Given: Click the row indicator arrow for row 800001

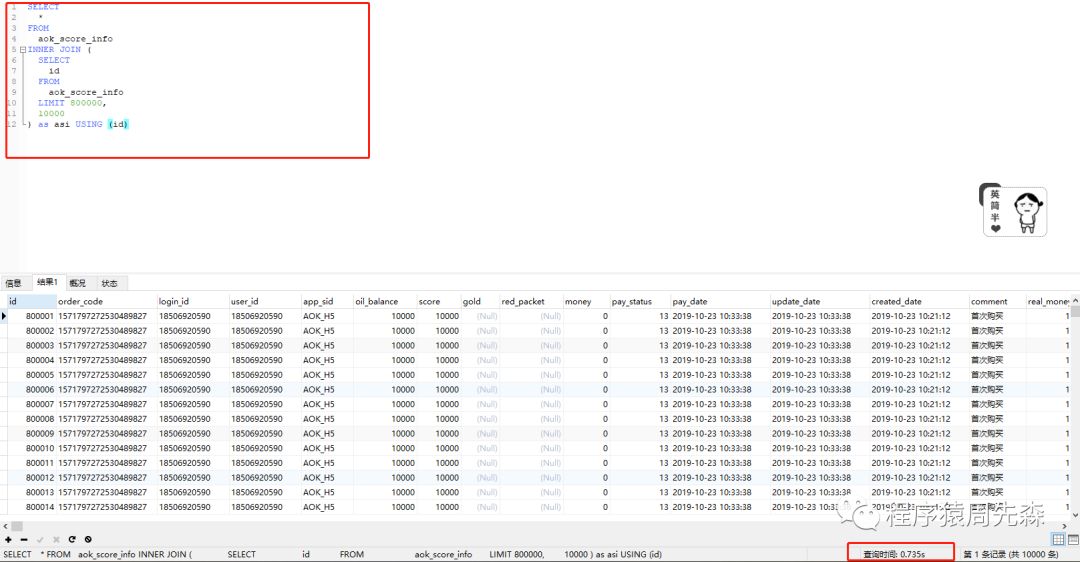Looking at the screenshot, I should pyautogui.click(x=4, y=316).
